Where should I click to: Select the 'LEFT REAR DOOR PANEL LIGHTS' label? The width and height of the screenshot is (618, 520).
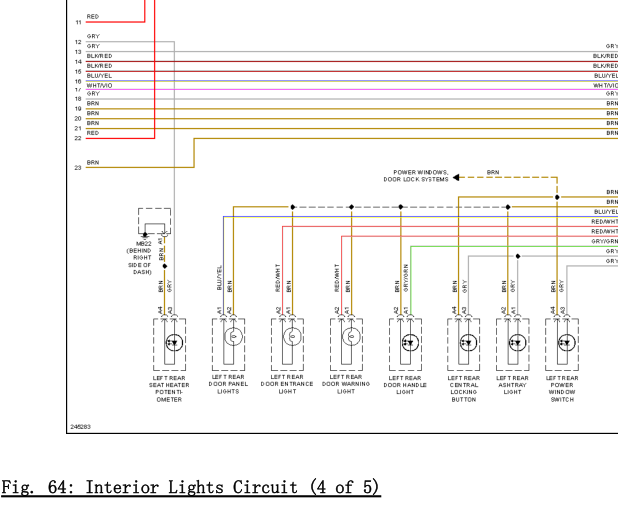(228, 384)
